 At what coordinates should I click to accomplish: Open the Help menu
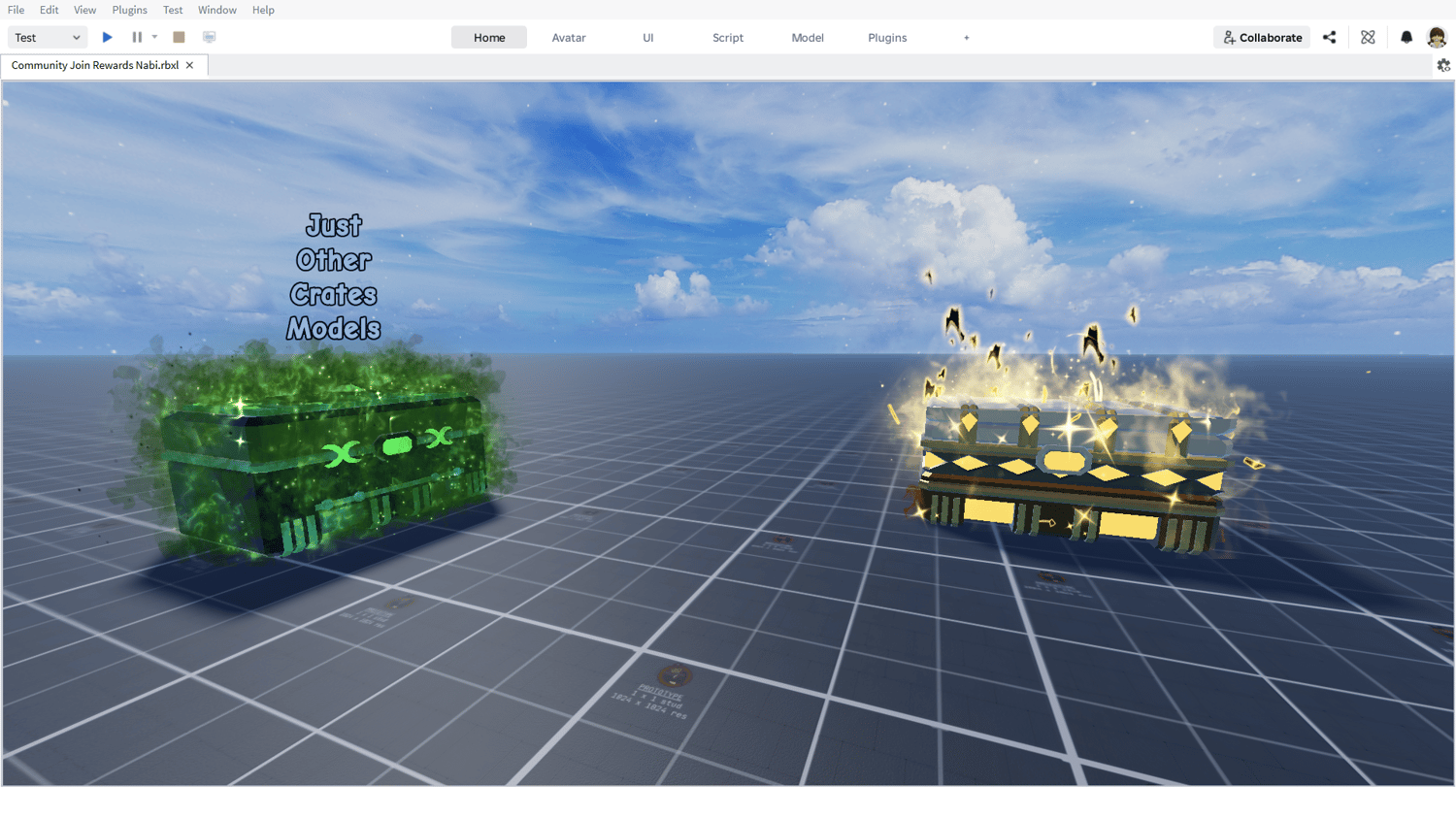pyautogui.click(x=263, y=10)
